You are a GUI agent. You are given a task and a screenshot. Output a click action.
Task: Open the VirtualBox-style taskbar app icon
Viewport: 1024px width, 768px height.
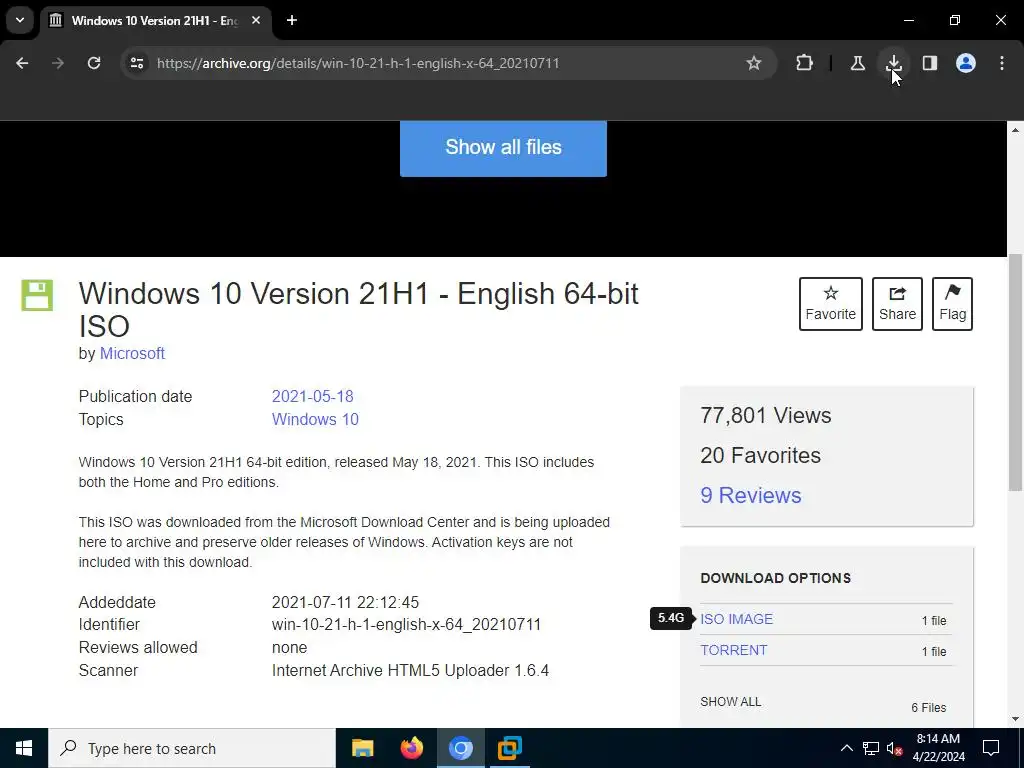click(509, 748)
